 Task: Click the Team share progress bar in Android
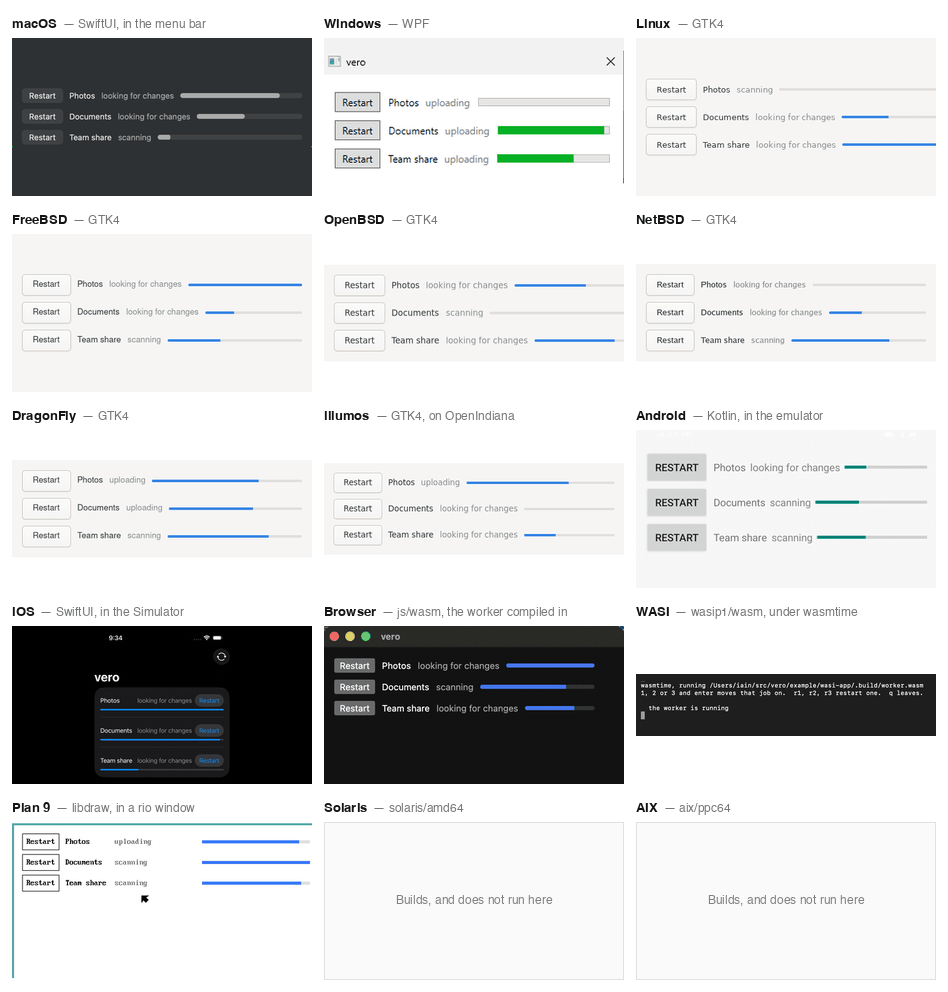pyautogui.click(x=872, y=537)
